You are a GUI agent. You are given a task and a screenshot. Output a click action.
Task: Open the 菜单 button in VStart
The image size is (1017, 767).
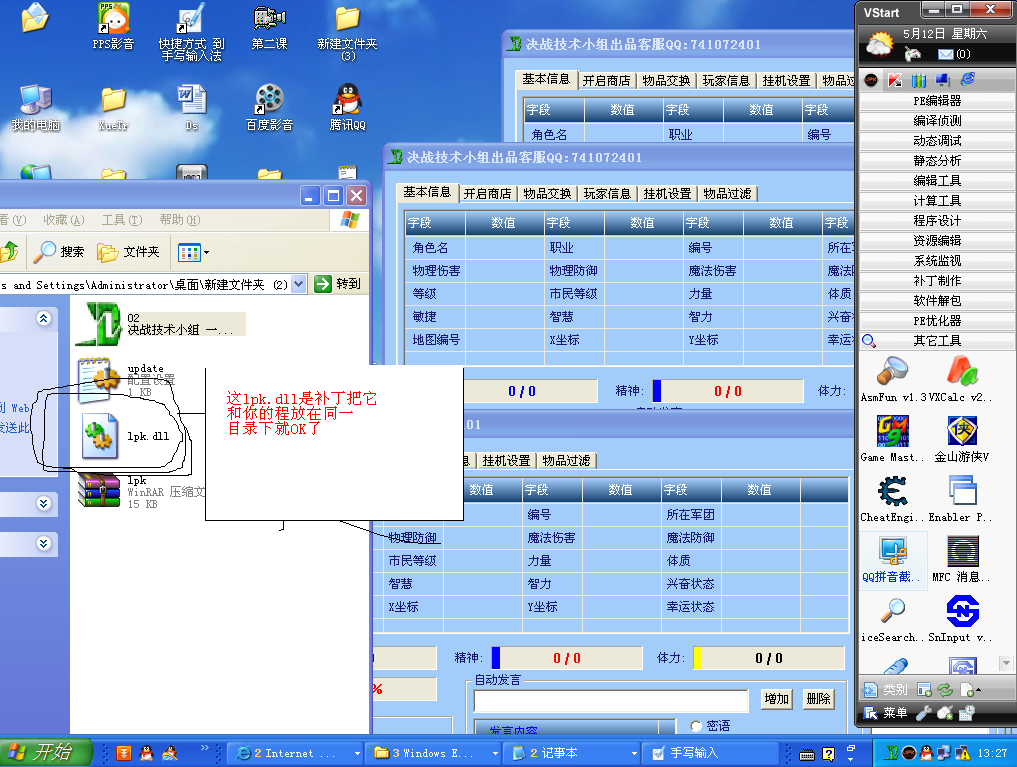(886, 713)
